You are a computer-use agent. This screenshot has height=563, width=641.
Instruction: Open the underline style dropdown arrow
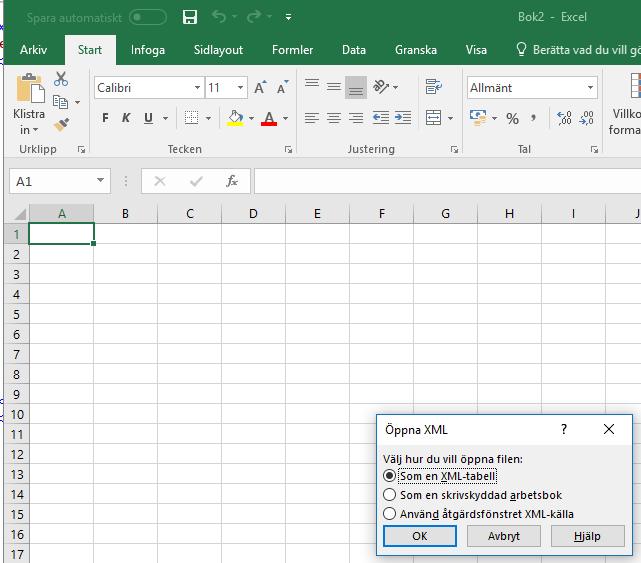[166, 119]
